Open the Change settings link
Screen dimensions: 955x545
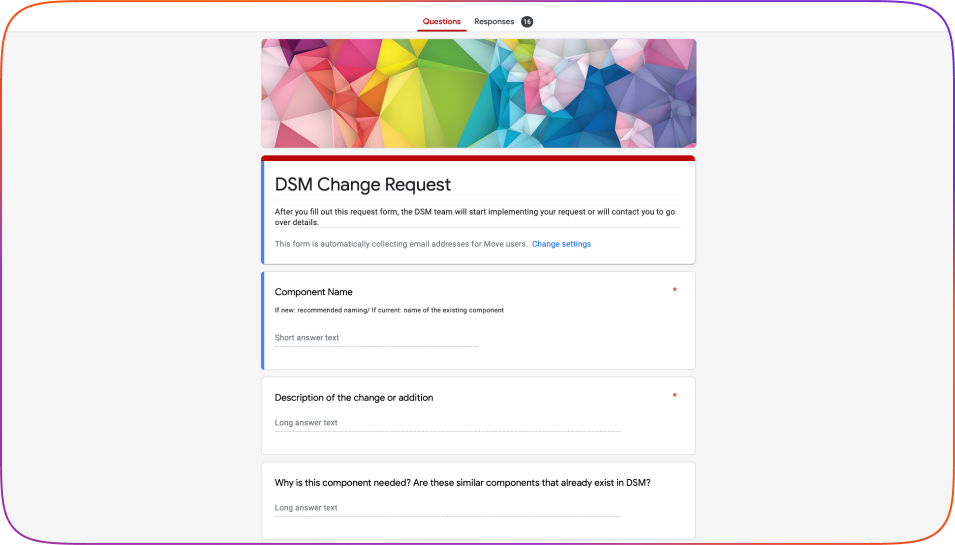point(561,244)
